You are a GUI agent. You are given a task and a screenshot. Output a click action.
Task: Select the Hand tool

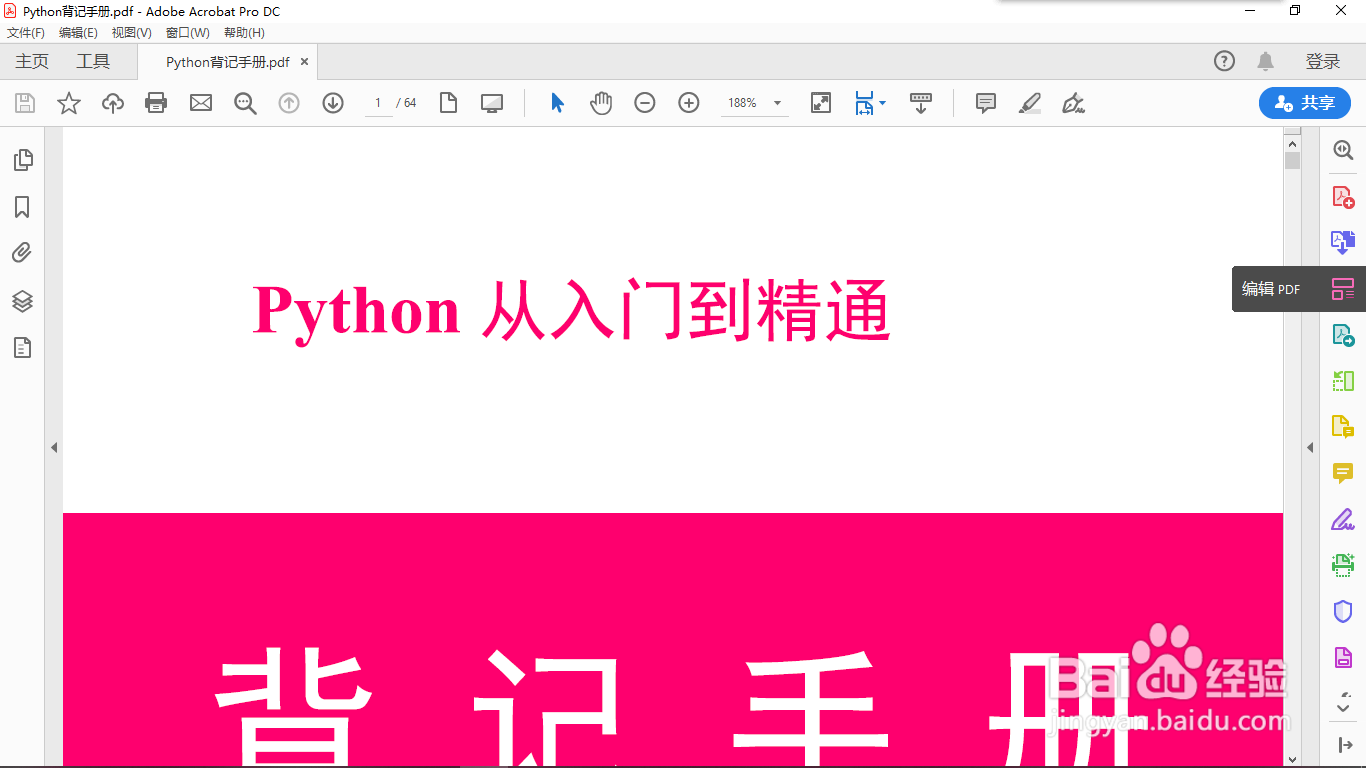click(x=601, y=103)
